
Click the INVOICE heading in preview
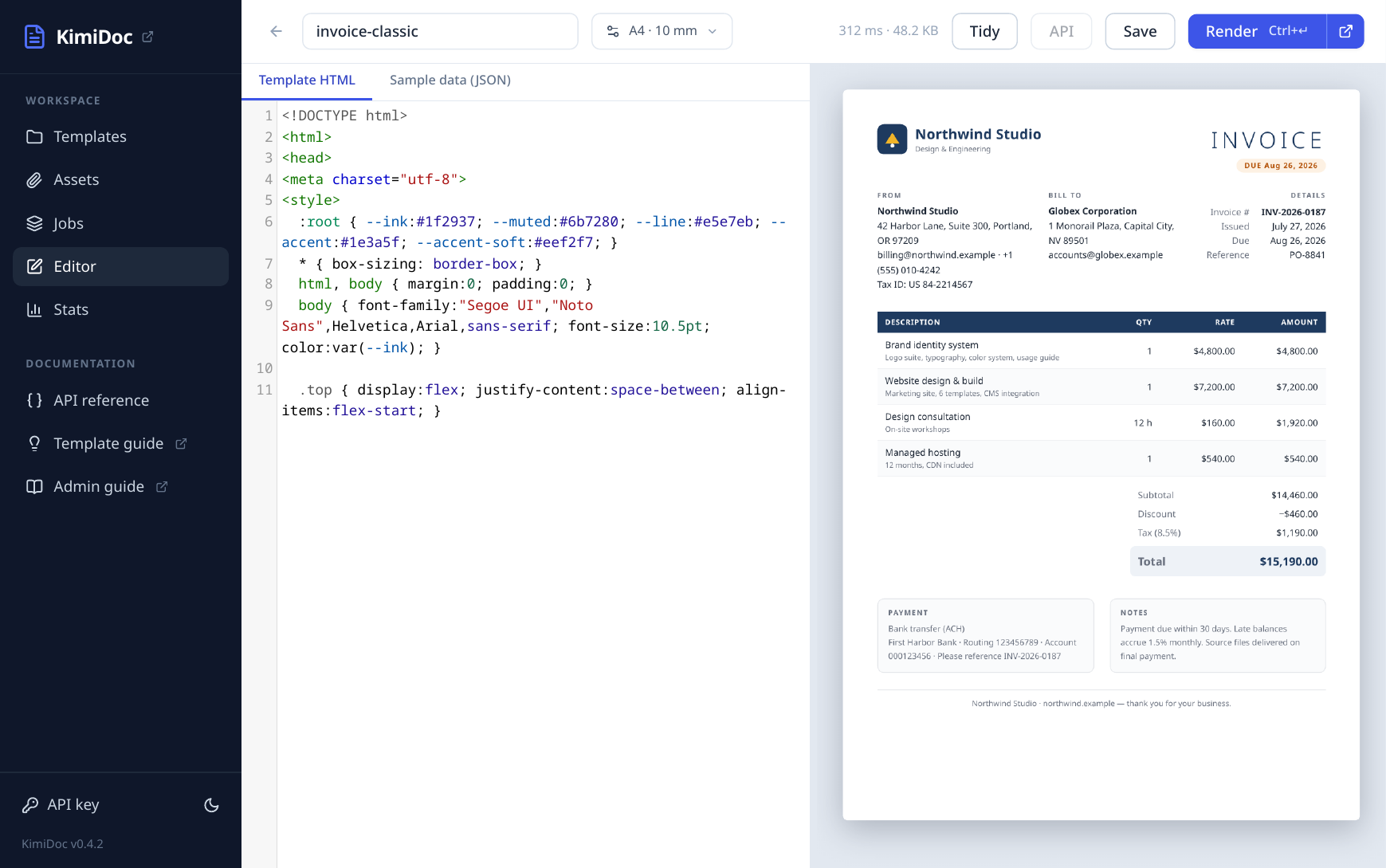coord(1267,140)
